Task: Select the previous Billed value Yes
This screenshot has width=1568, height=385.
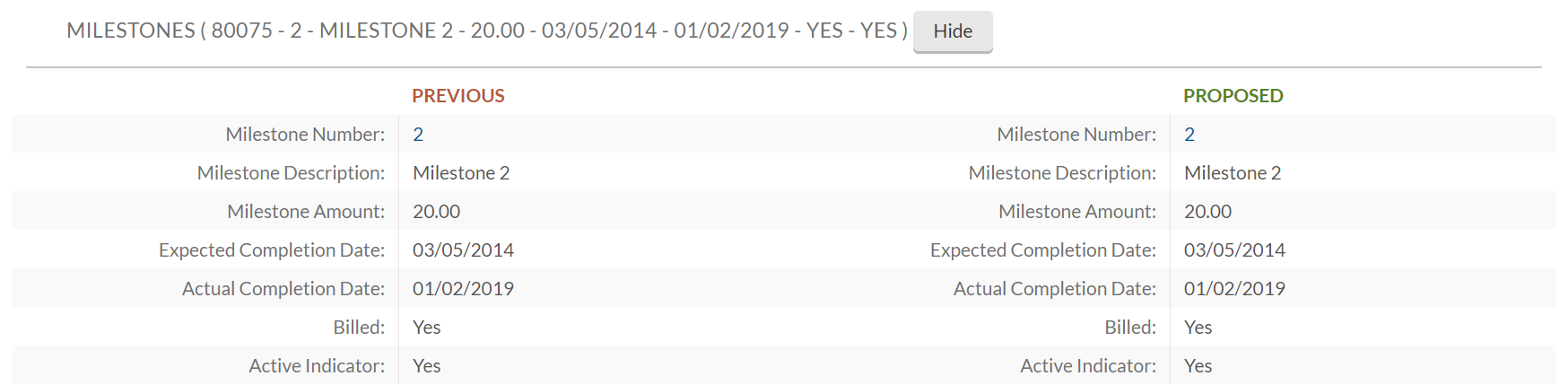Action: 426,328
